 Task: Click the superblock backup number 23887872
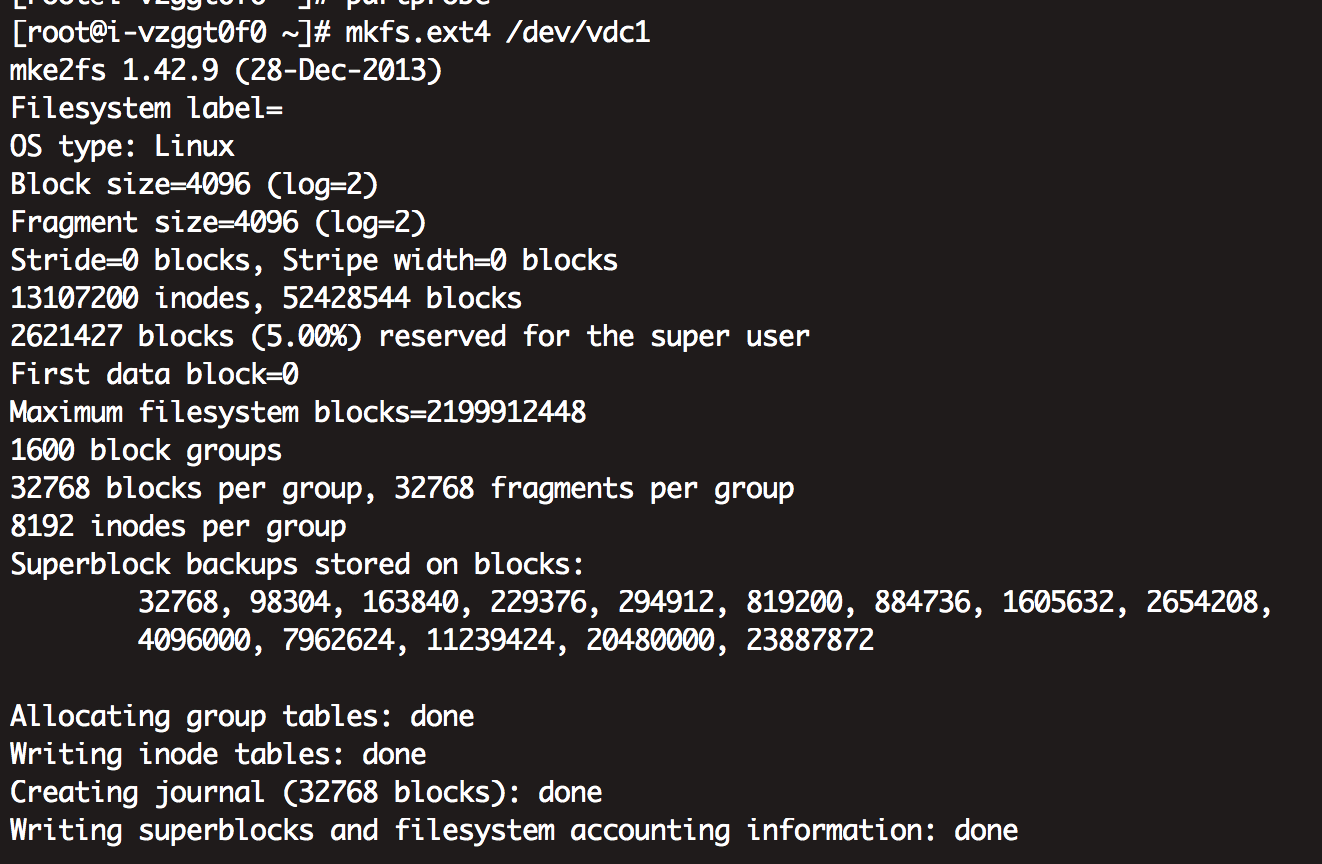pyautogui.click(x=810, y=640)
